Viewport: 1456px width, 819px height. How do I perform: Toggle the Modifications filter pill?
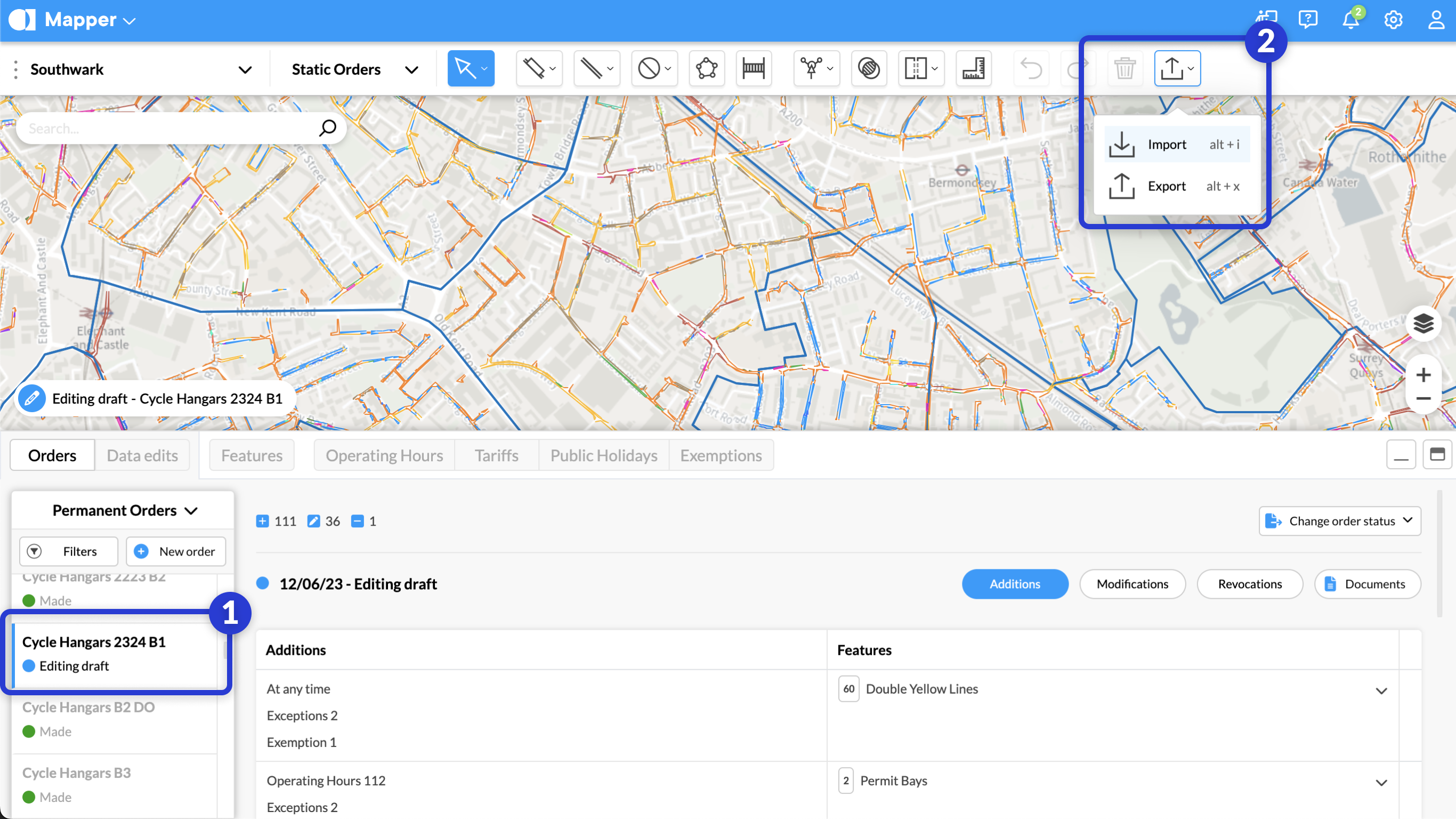coord(1132,584)
